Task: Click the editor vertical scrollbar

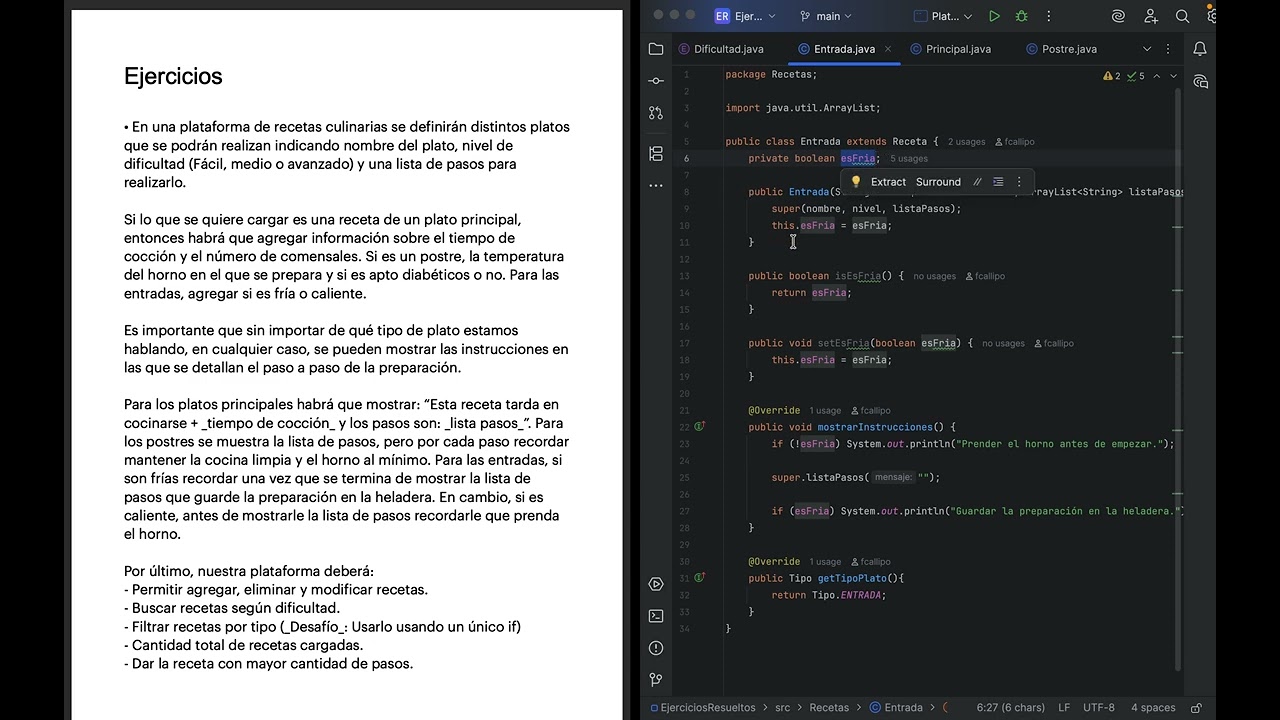Action: (1178, 380)
